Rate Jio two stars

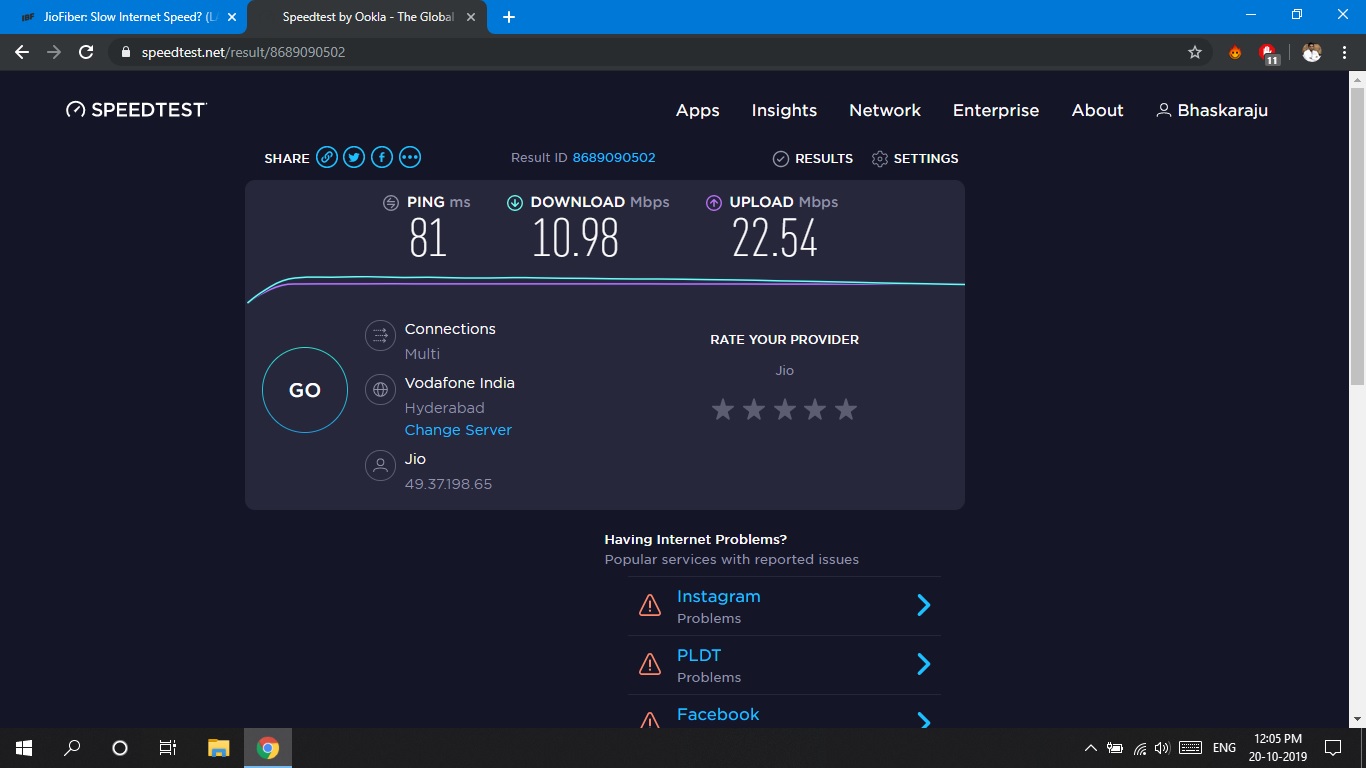[x=754, y=409]
